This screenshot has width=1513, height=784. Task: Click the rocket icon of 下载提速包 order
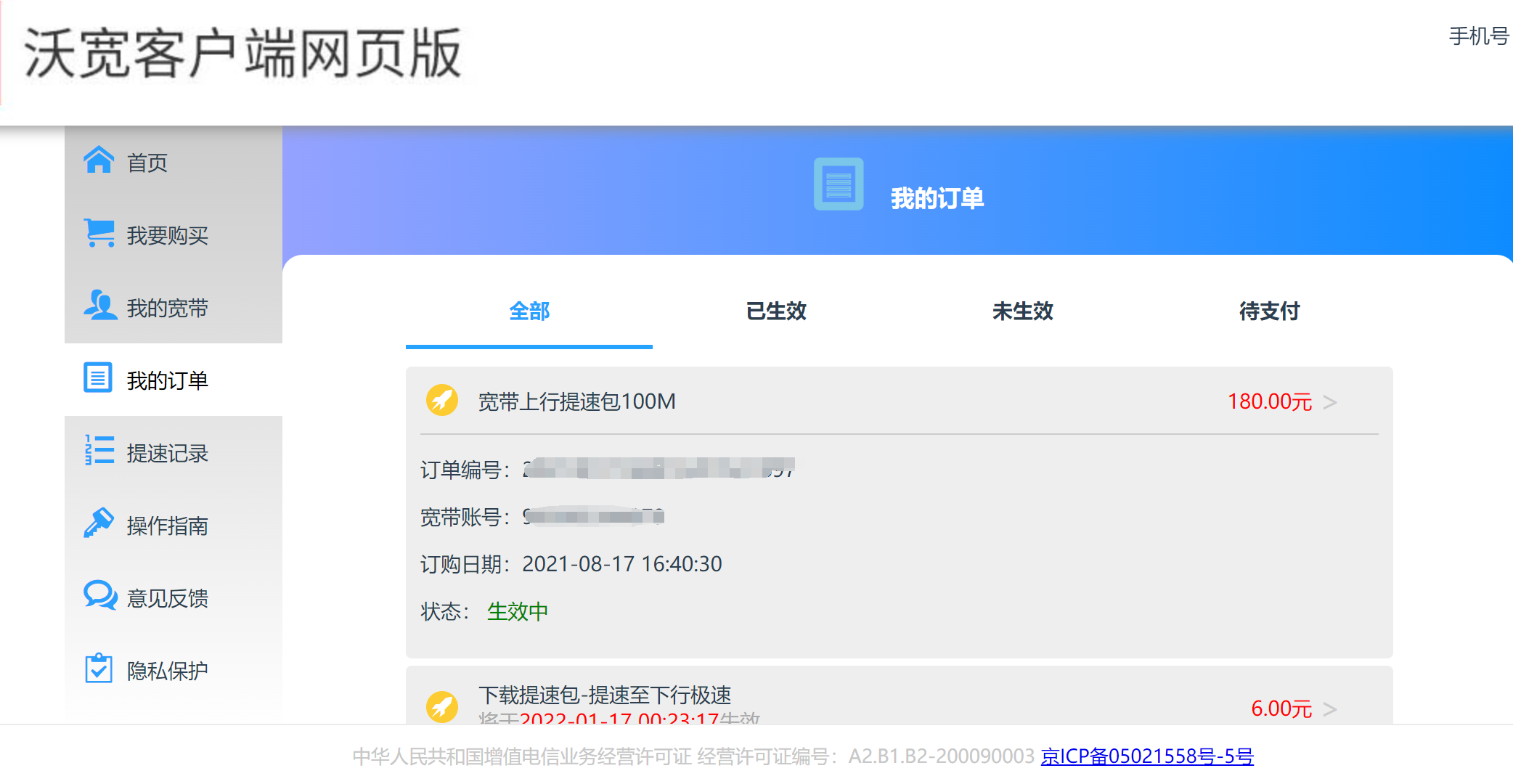(441, 706)
